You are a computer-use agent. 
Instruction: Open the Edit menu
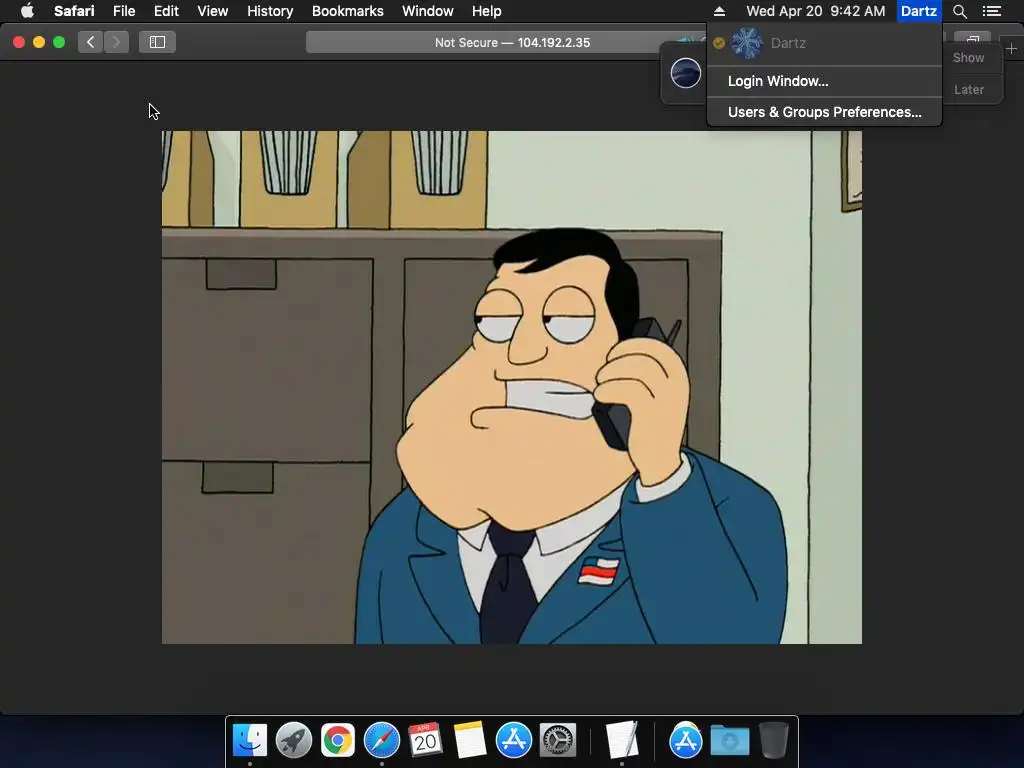166,11
